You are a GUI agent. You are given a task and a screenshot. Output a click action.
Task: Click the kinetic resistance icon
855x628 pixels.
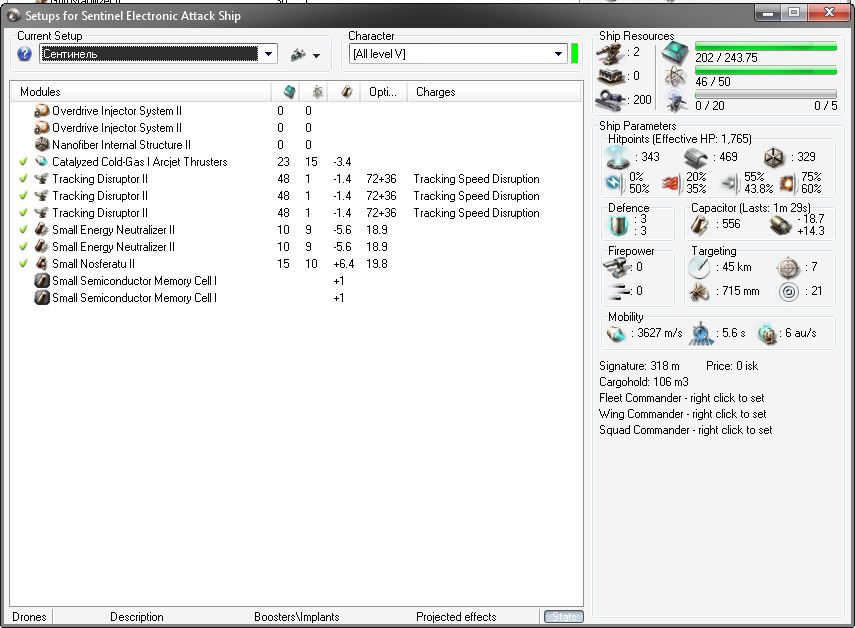coord(729,184)
